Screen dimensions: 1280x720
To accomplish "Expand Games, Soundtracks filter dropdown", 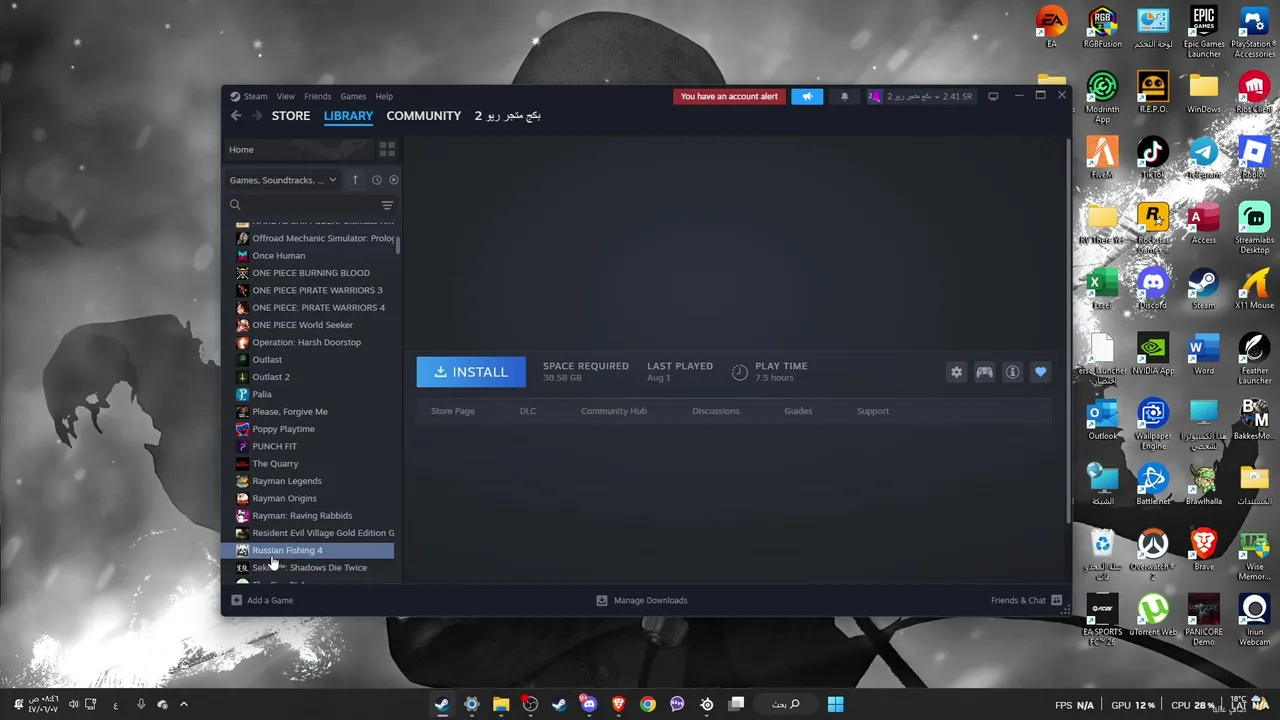I will pos(283,180).
